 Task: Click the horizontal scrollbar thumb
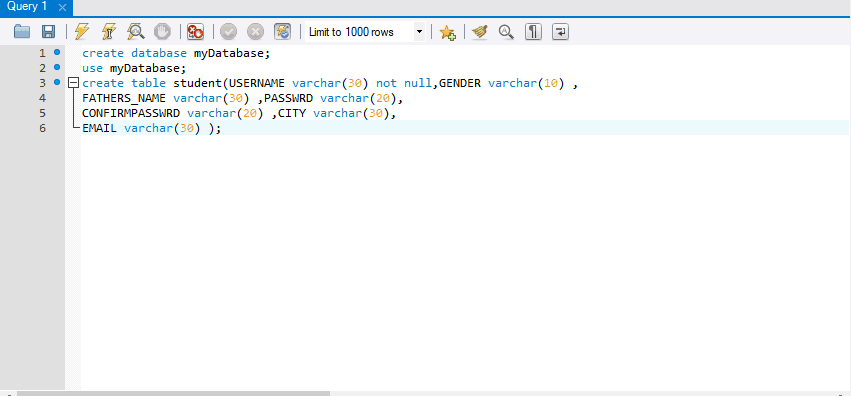173,393
